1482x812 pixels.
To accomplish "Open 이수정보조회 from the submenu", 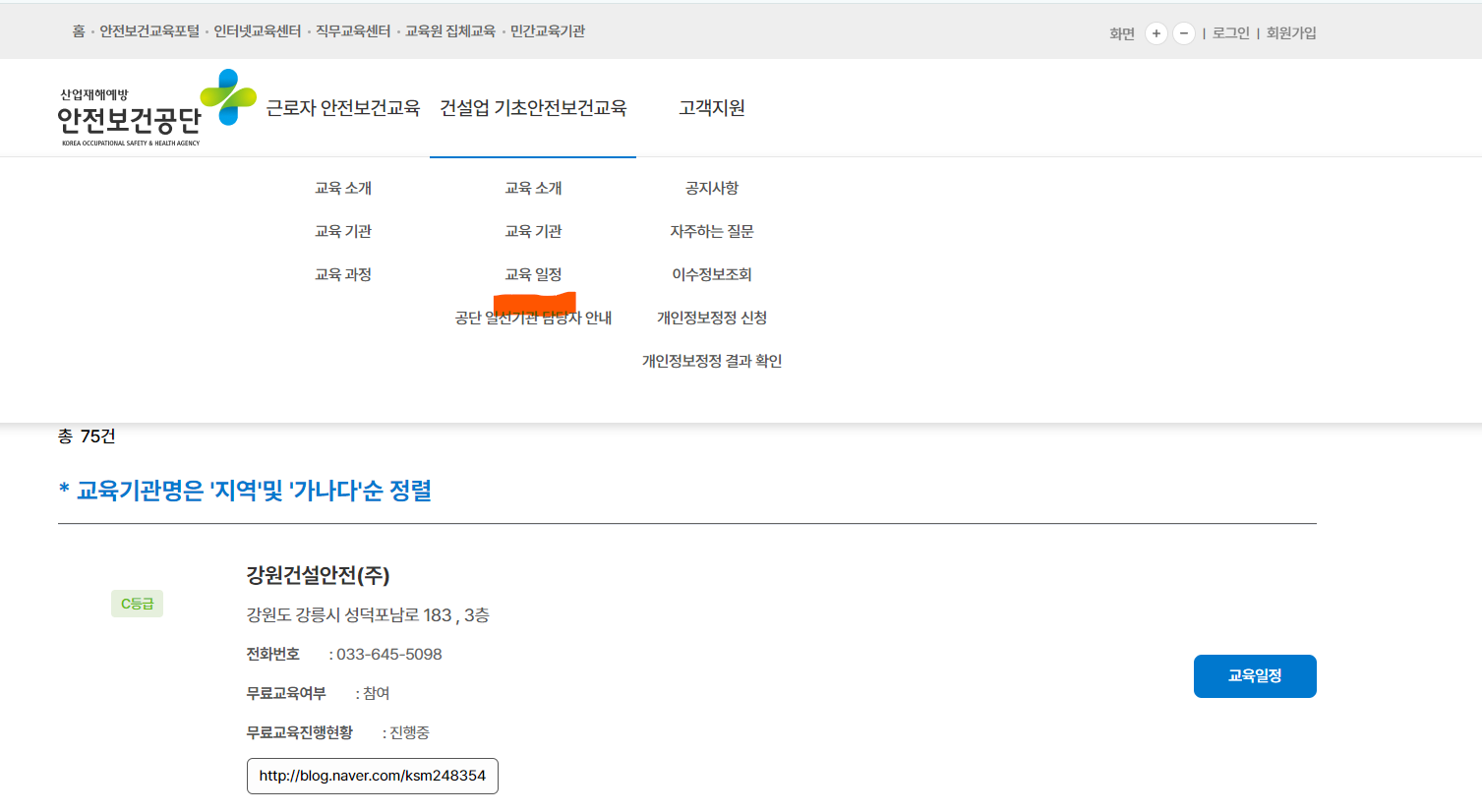I will [711, 274].
